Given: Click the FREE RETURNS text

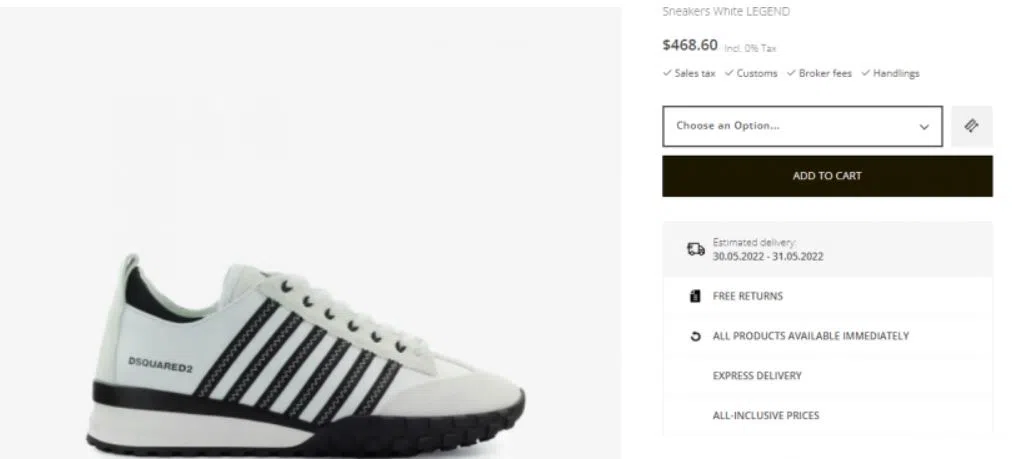Looking at the screenshot, I should click(x=747, y=296).
